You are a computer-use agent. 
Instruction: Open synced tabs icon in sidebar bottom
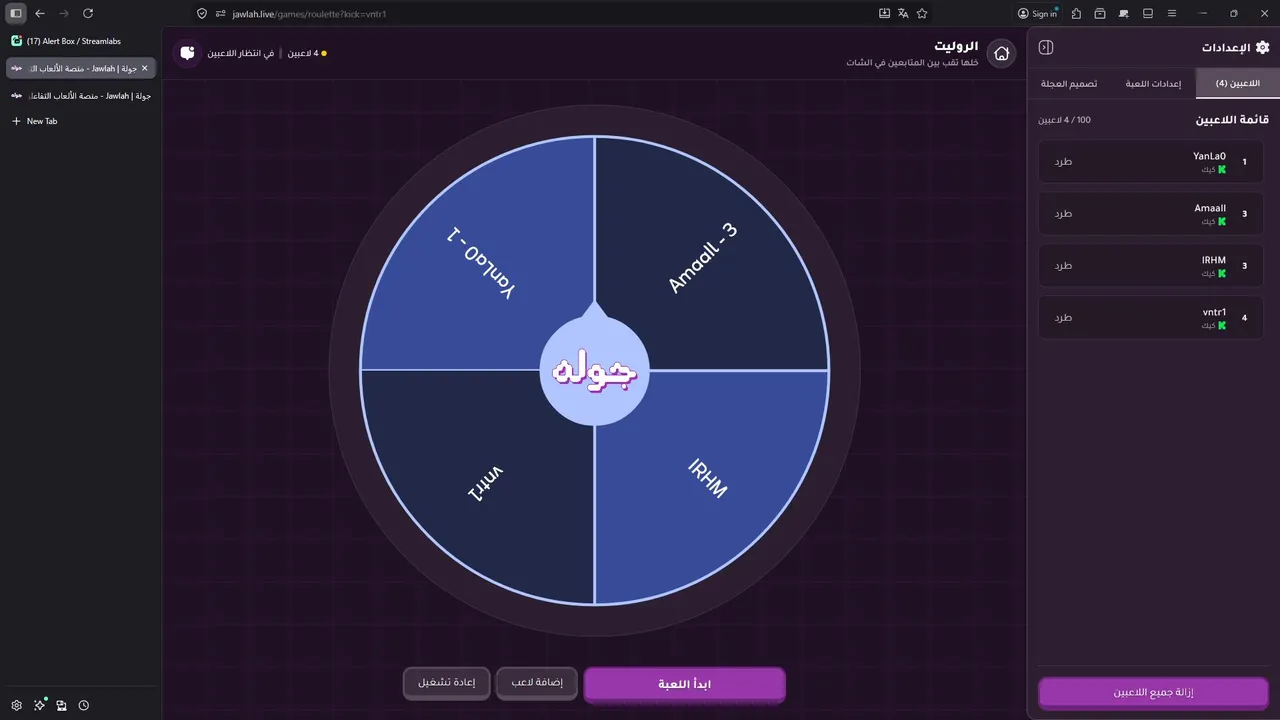click(x=61, y=705)
